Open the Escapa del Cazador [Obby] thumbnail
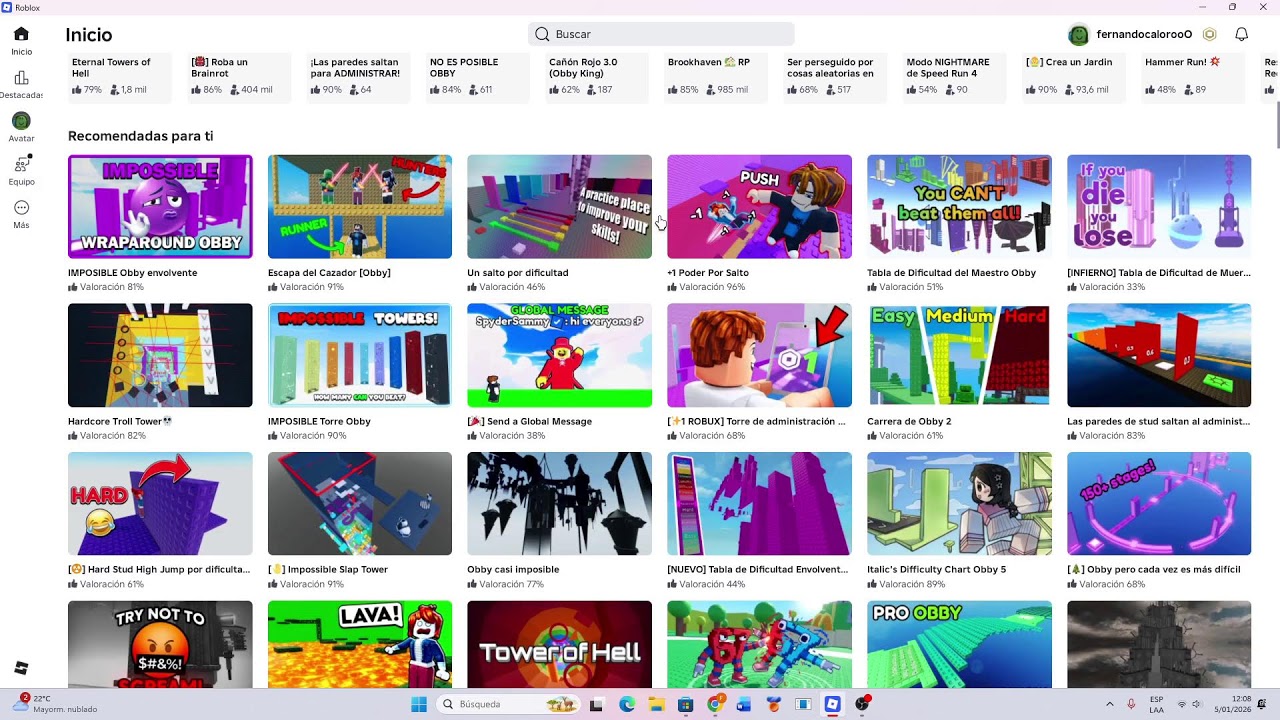The image size is (1280, 720). 360,207
